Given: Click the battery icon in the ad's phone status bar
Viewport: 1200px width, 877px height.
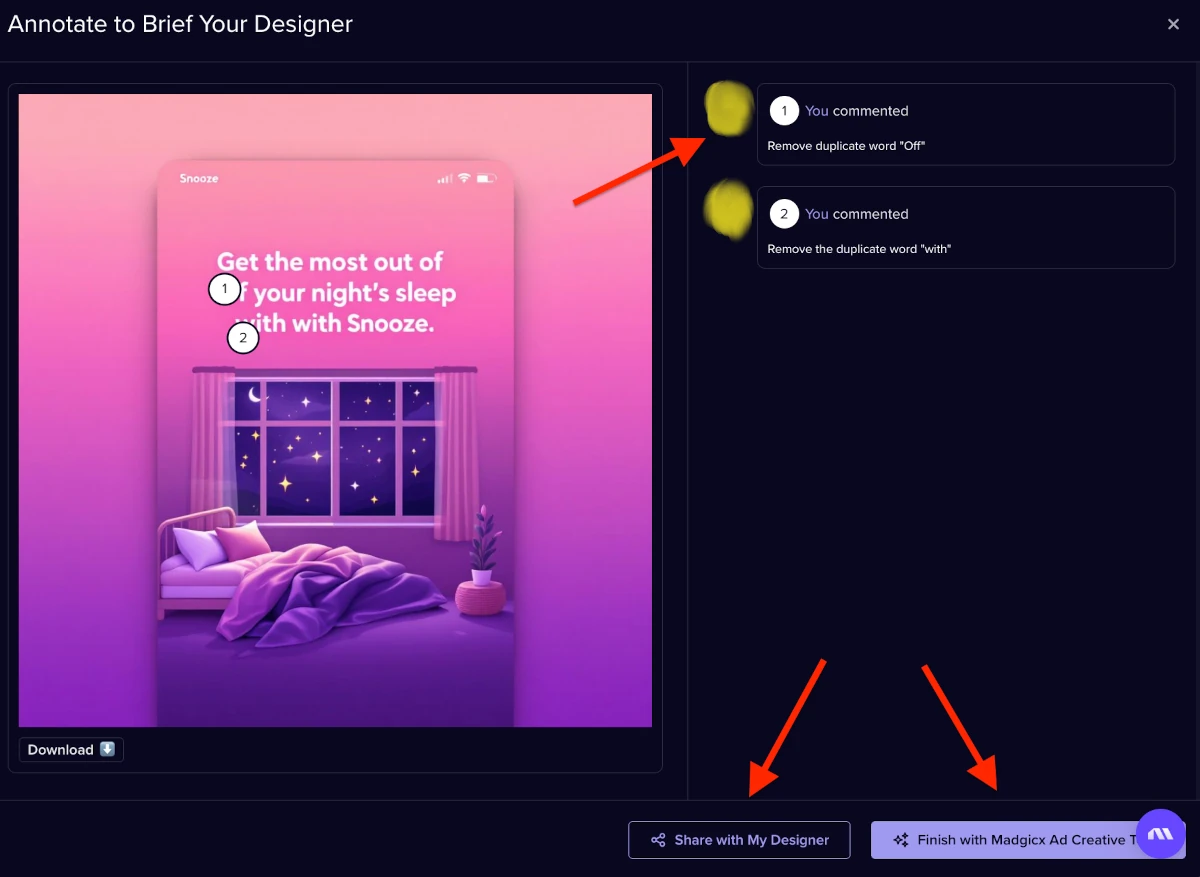Looking at the screenshot, I should point(487,178).
